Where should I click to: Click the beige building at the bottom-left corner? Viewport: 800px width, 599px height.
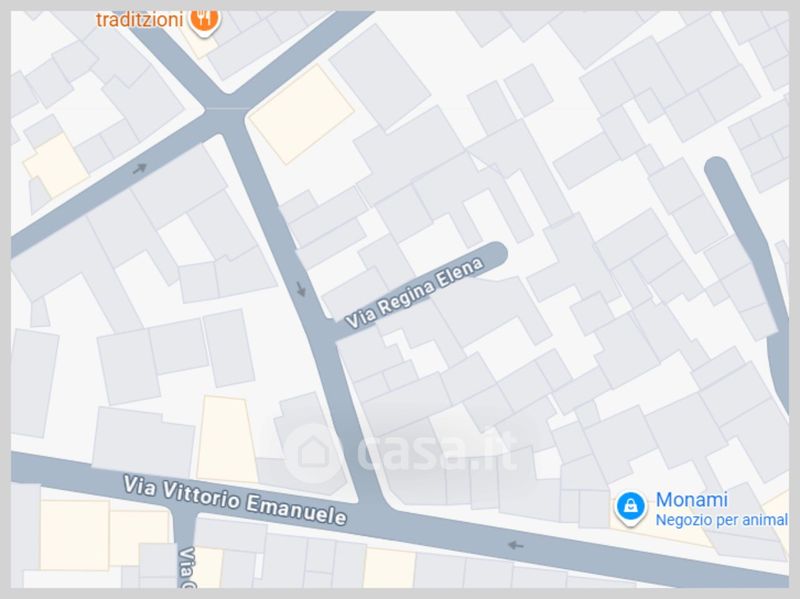pyautogui.click(x=74, y=535)
